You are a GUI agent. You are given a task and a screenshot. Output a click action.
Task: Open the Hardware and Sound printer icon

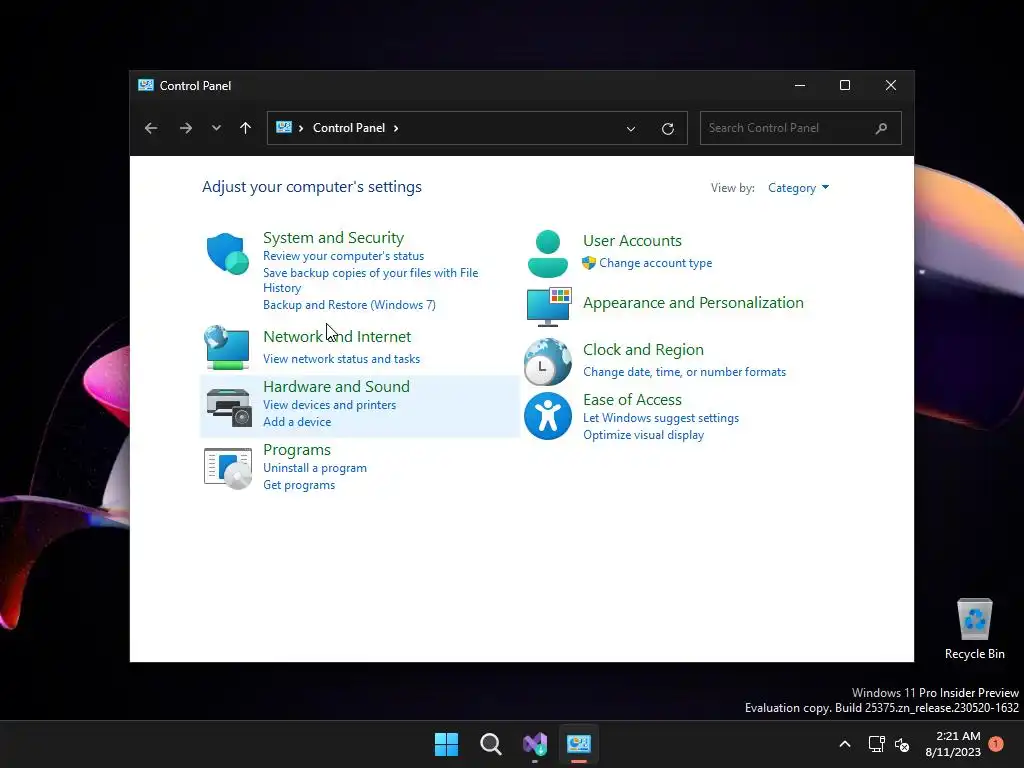click(229, 406)
